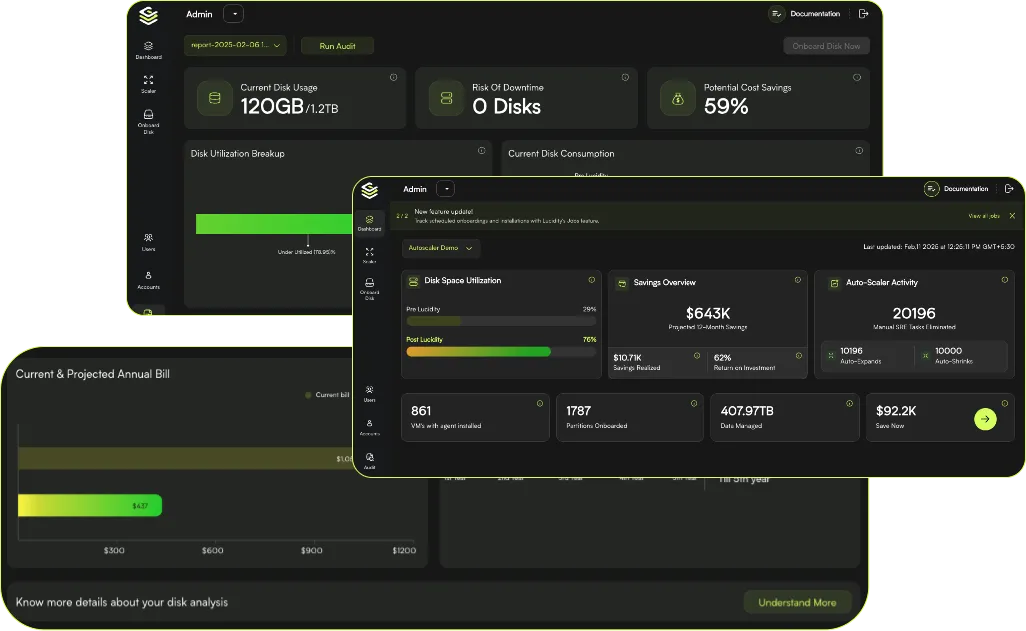Open Users in front window sidebar
The width and height of the screenshot is (1026, 631).
(x=370, y=393)
